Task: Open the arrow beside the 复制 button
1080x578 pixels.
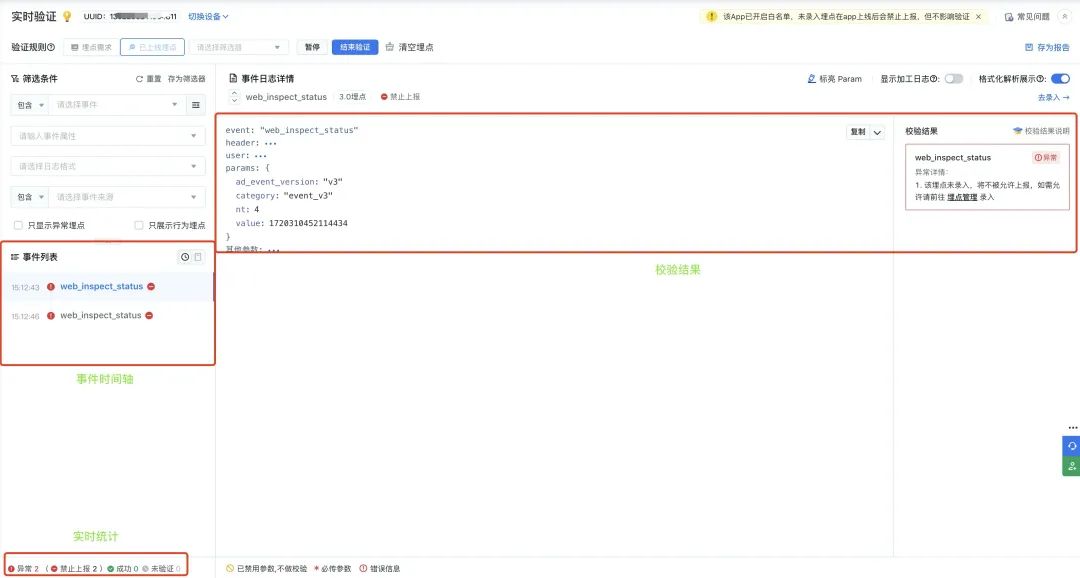Action: tap(877, 132)
